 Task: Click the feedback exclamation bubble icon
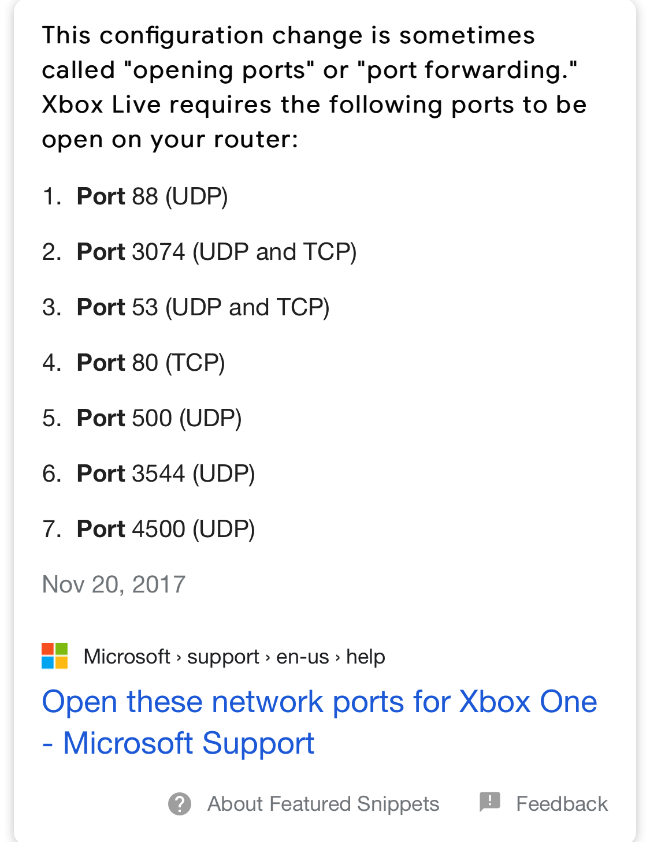[x=489, y=802]
